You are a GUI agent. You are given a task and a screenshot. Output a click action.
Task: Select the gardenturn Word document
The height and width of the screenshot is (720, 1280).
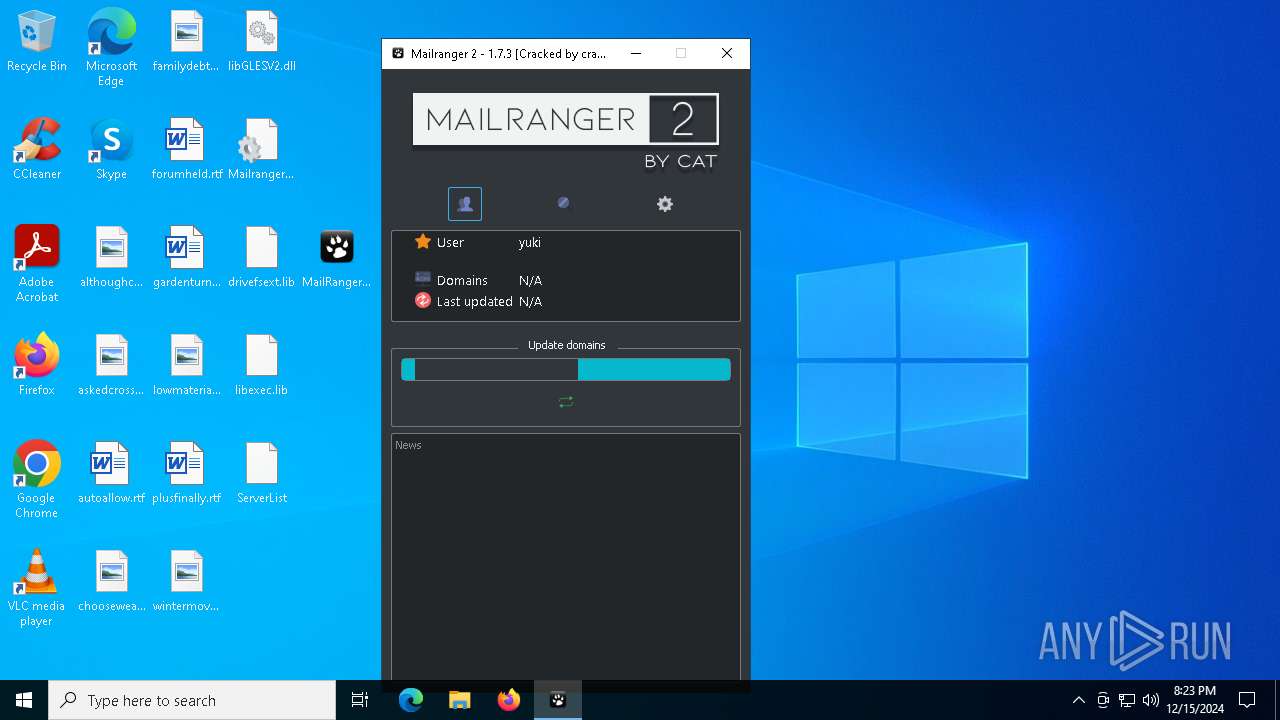click(x=186, y=258)
